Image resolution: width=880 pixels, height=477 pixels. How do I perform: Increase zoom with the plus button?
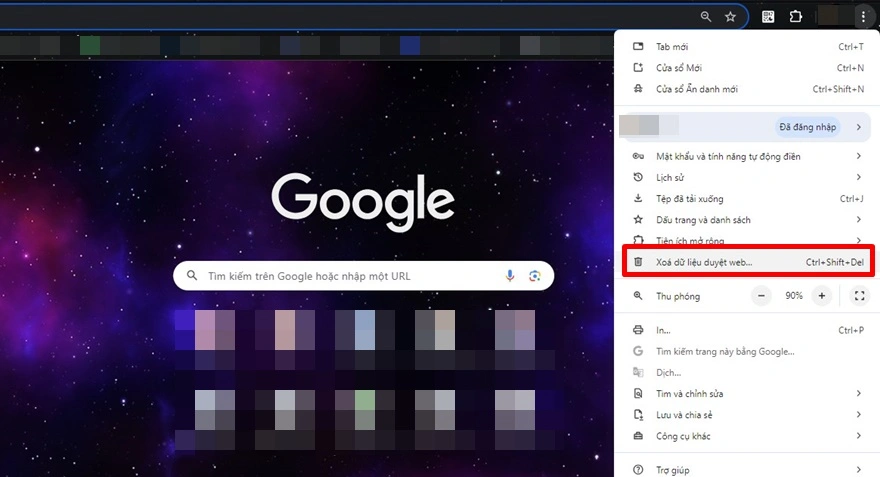821,296
